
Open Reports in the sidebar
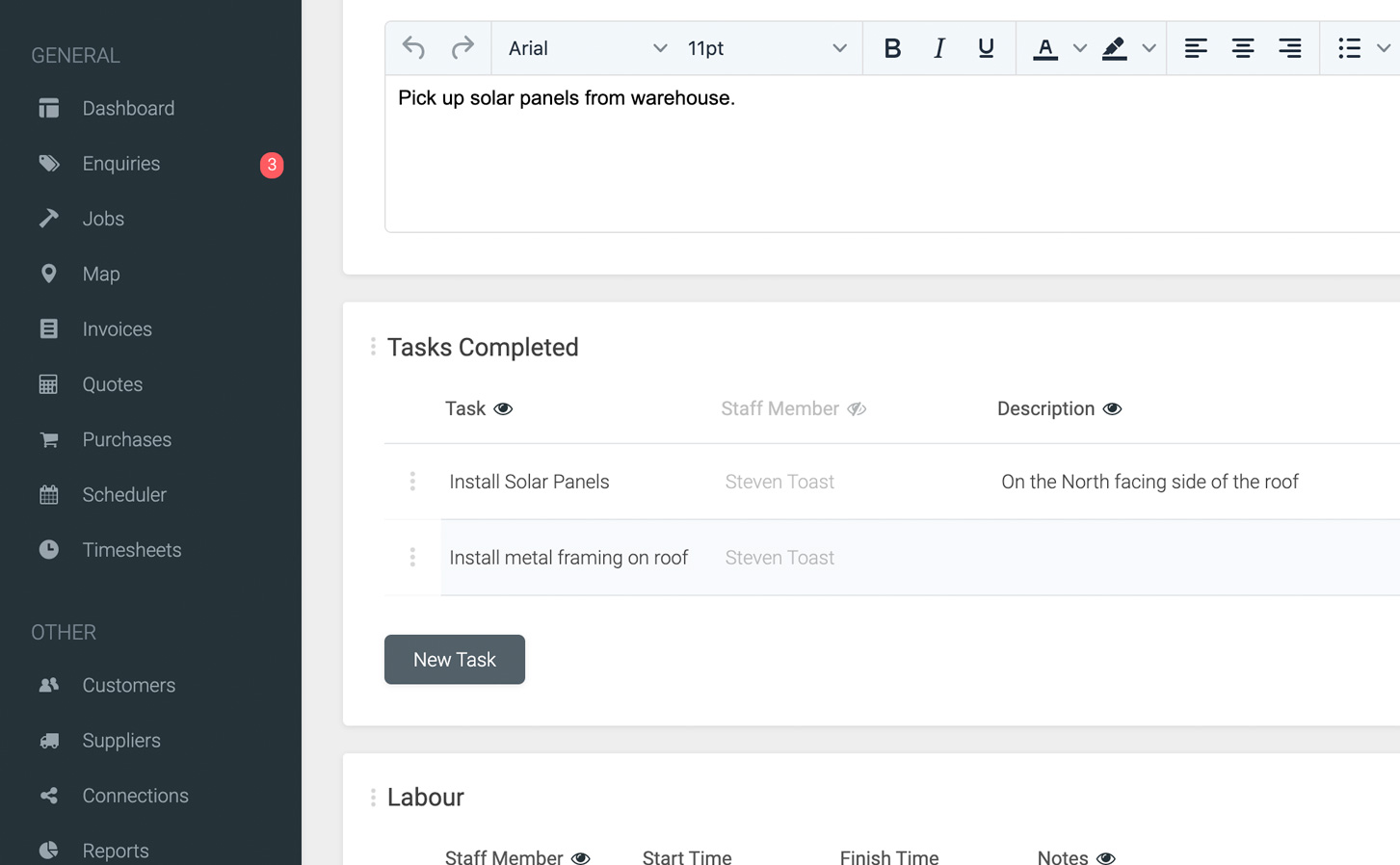(x=116, y=851)
